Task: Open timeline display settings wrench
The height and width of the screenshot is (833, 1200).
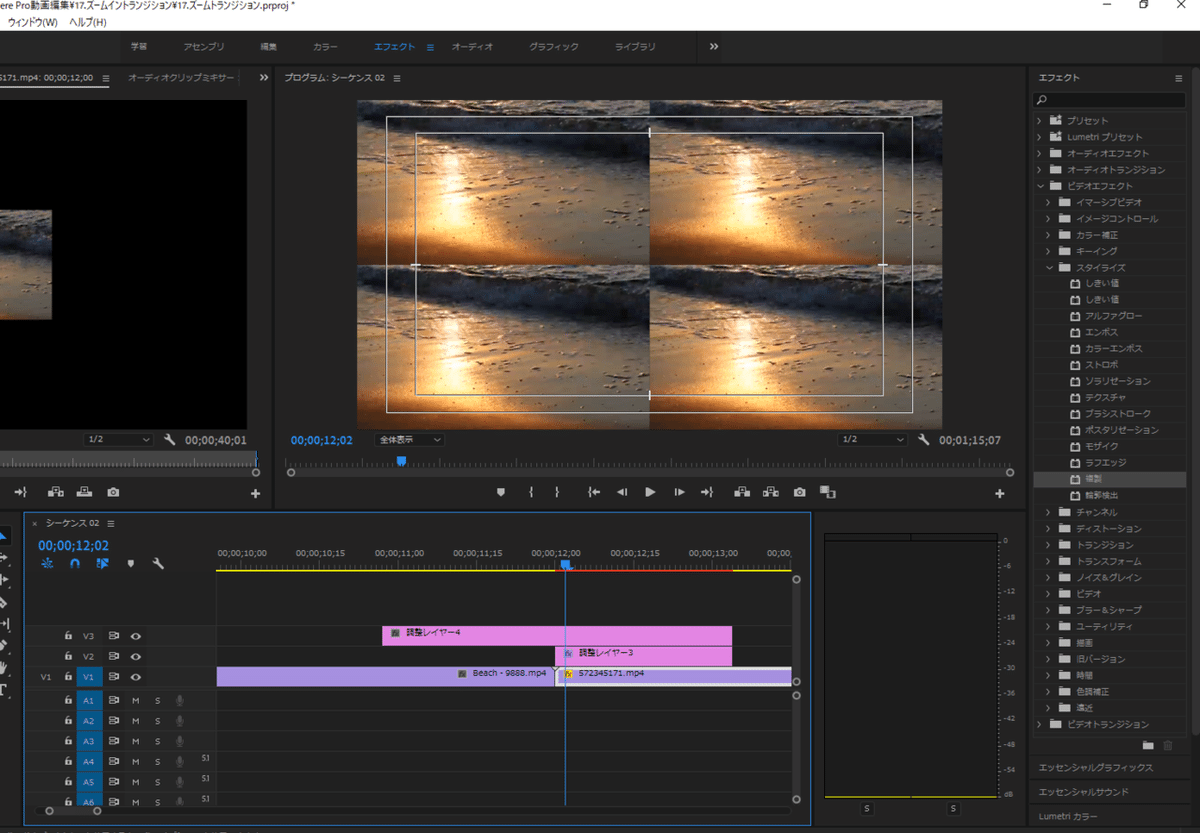Action: click(158, 564)
